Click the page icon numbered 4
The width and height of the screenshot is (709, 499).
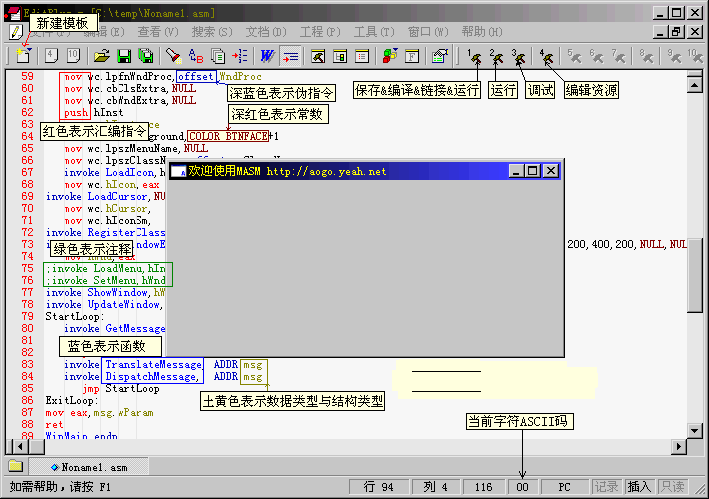click(51, 56)
